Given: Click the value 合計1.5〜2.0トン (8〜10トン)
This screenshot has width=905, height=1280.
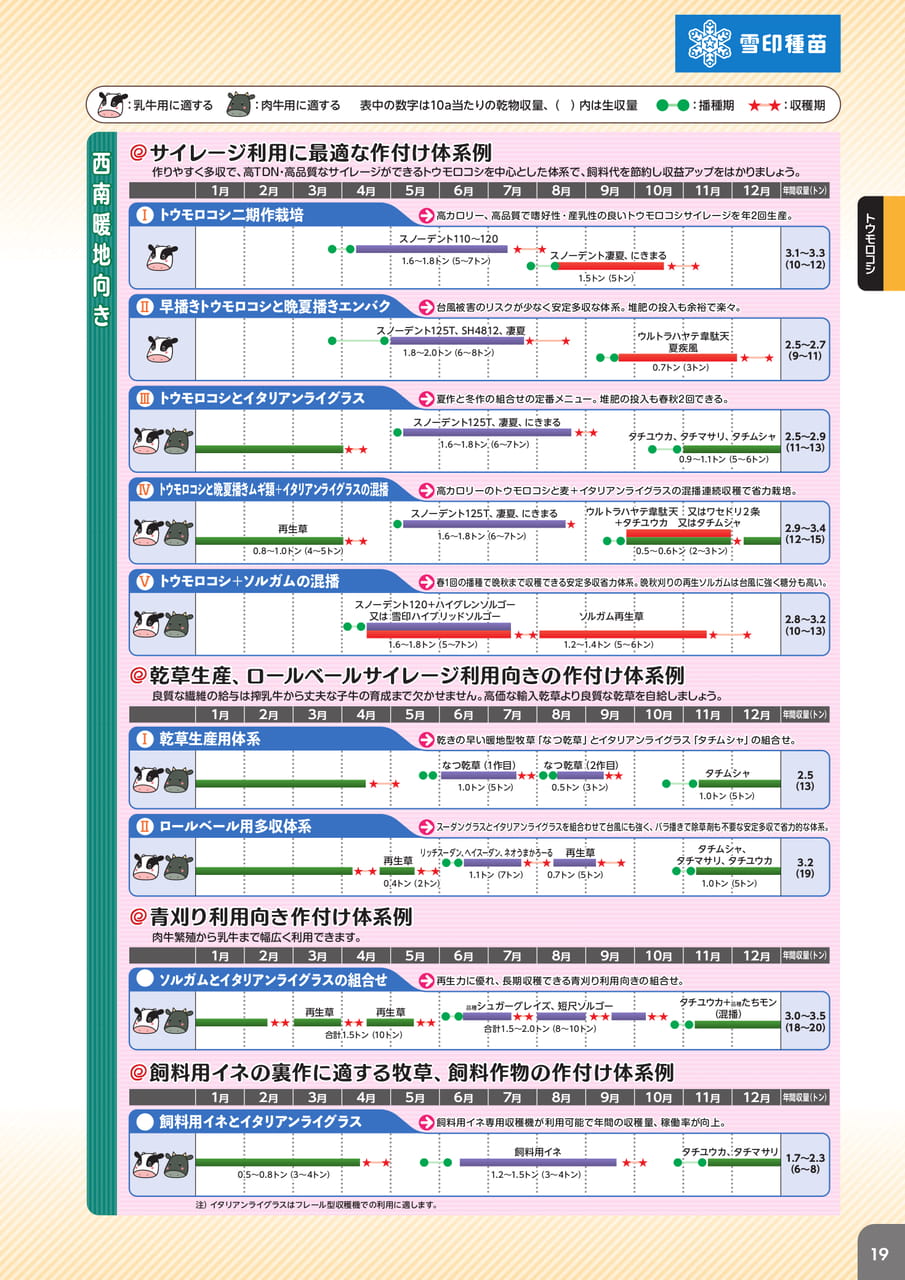Looking at the screenshot, I should point(540,1028).
